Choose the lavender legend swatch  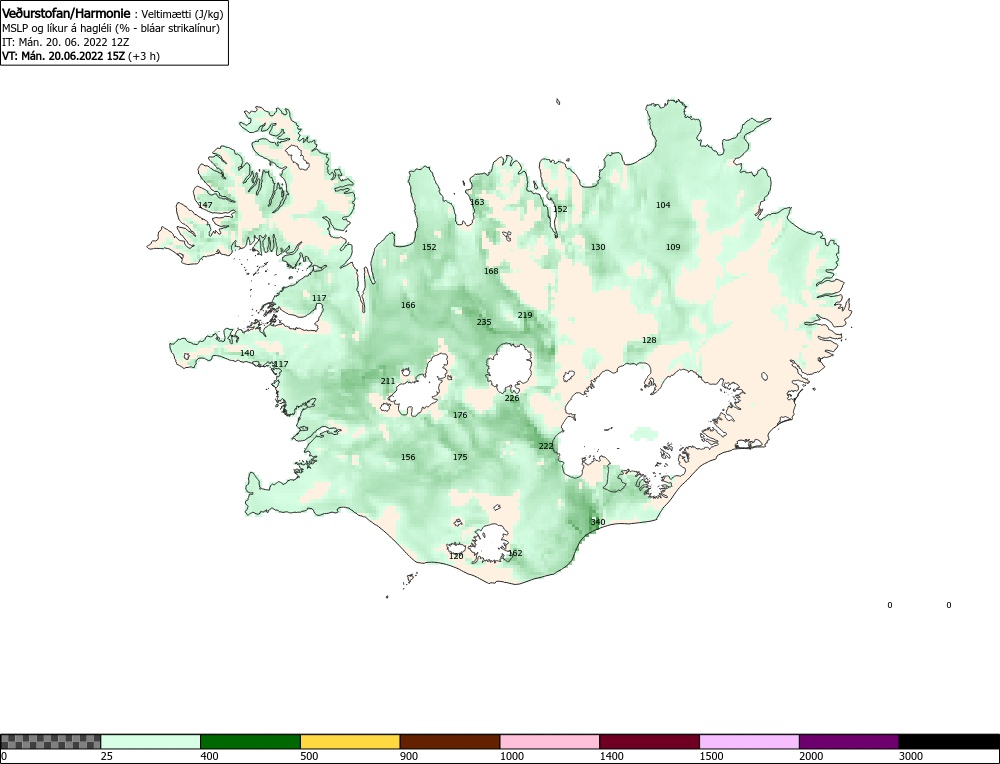(x=749, y=741)
